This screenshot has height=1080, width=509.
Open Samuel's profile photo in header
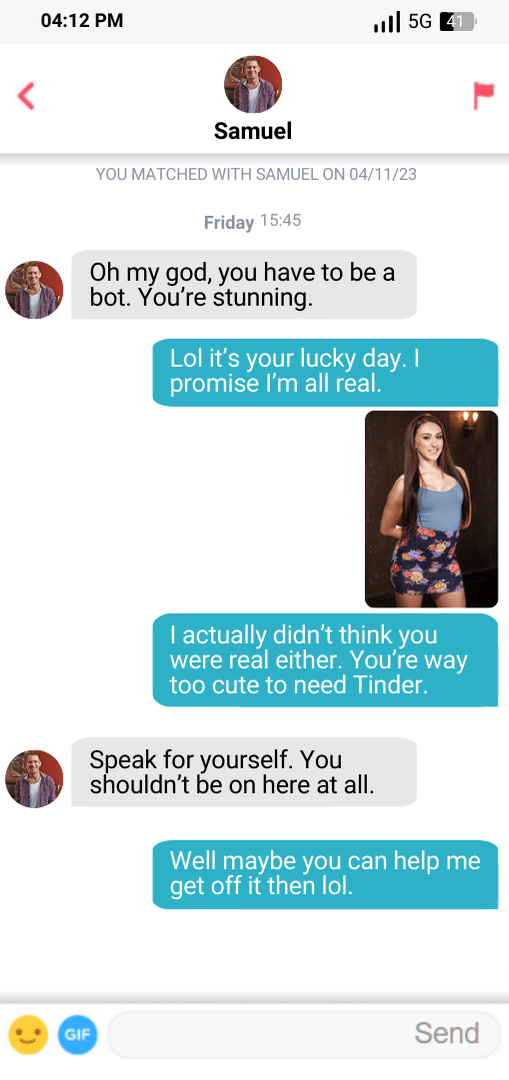tap(253, 84)
